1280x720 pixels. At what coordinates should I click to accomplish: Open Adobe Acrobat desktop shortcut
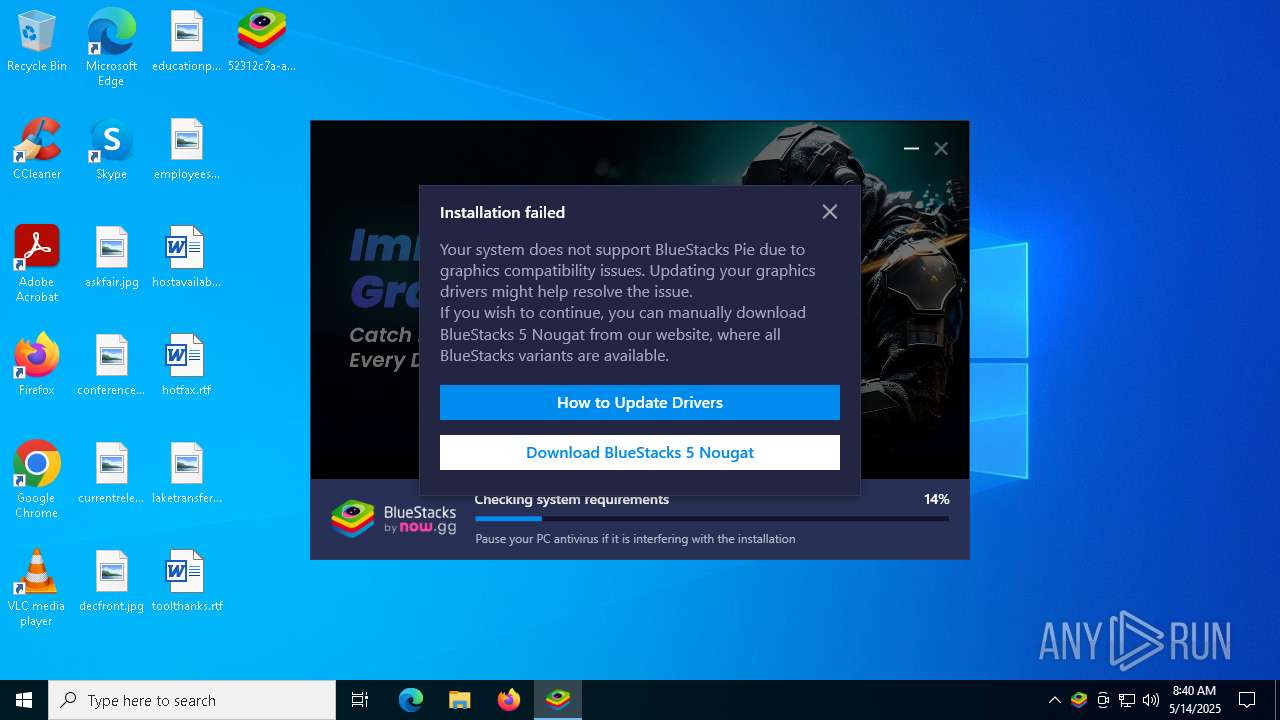[37, 264]
